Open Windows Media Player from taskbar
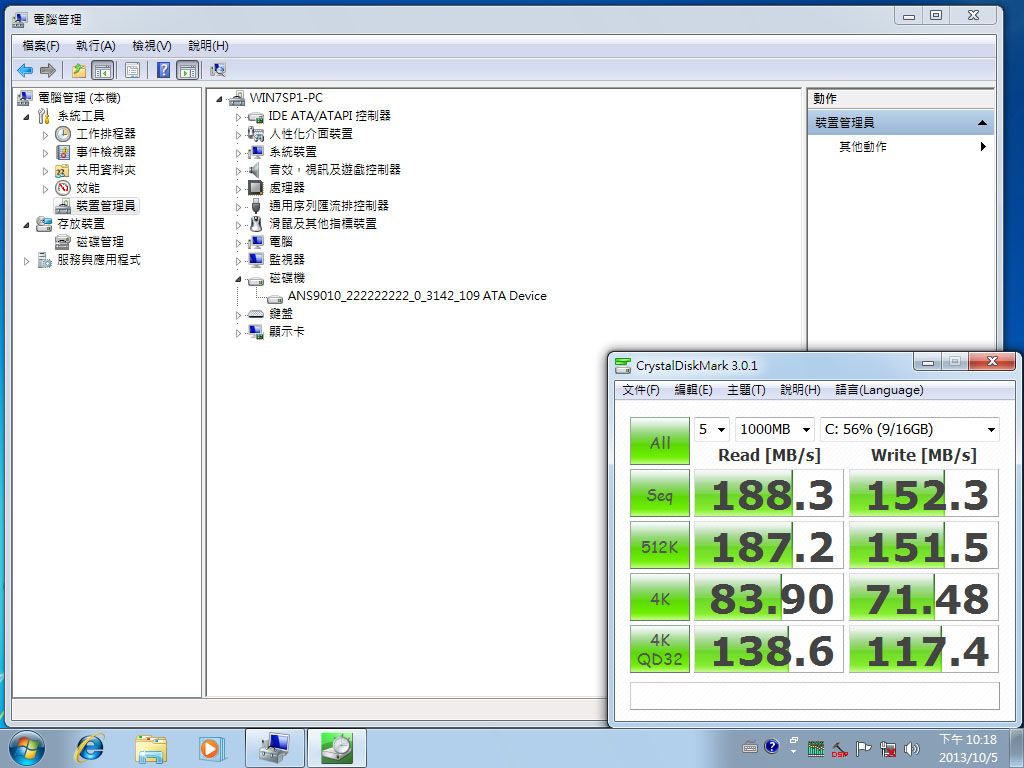 coord(212,748)
